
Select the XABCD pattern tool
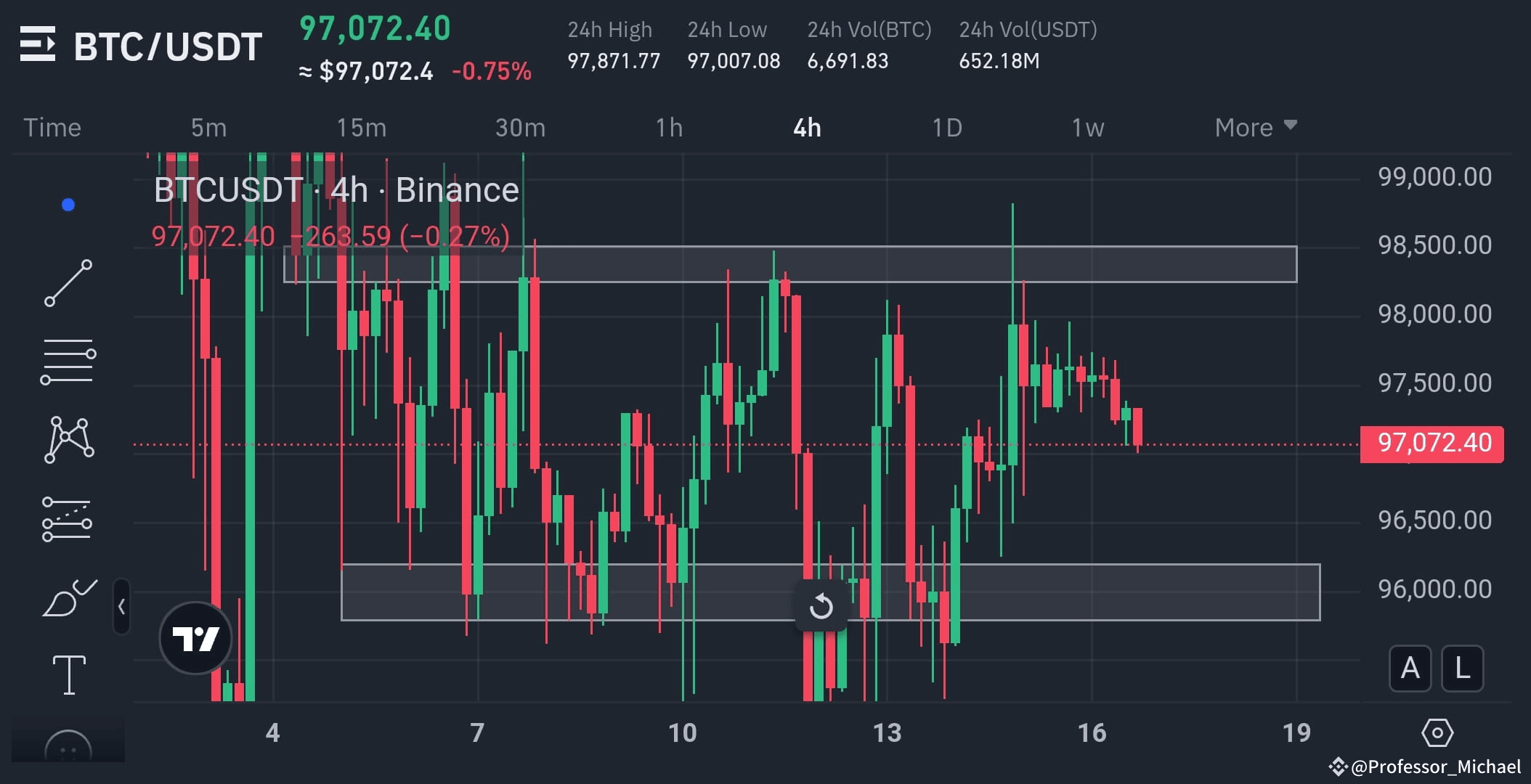tap(69, 441)
